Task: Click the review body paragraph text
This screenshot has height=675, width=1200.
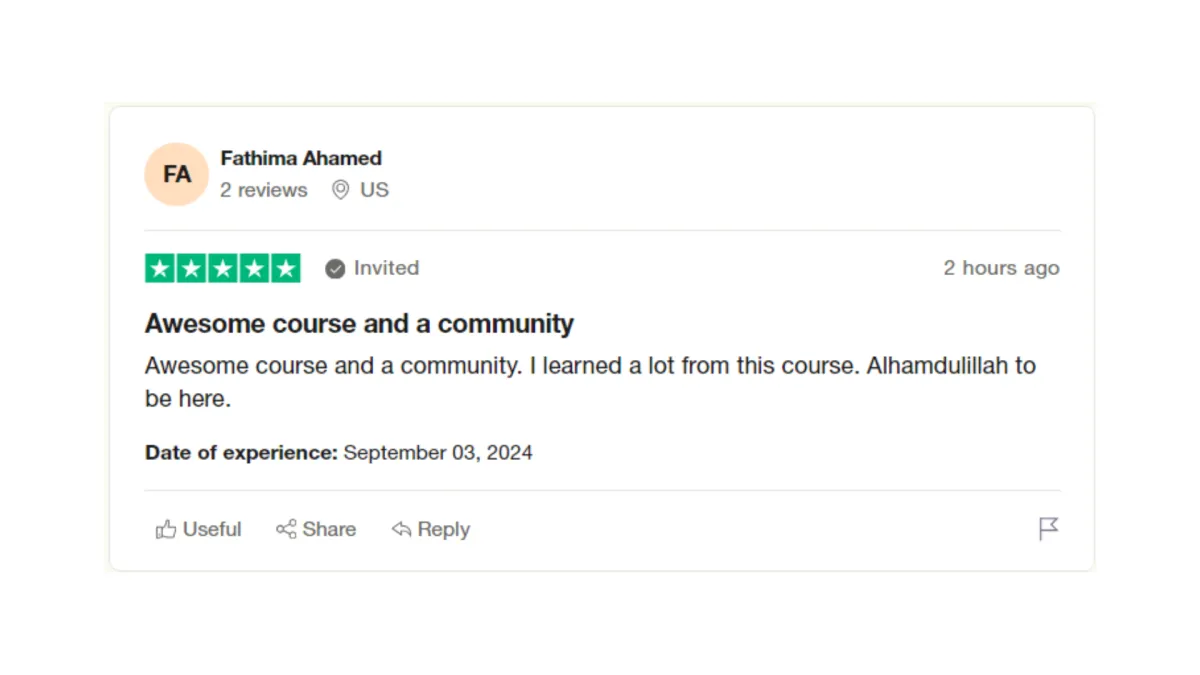Action: [x=590, y=382]
